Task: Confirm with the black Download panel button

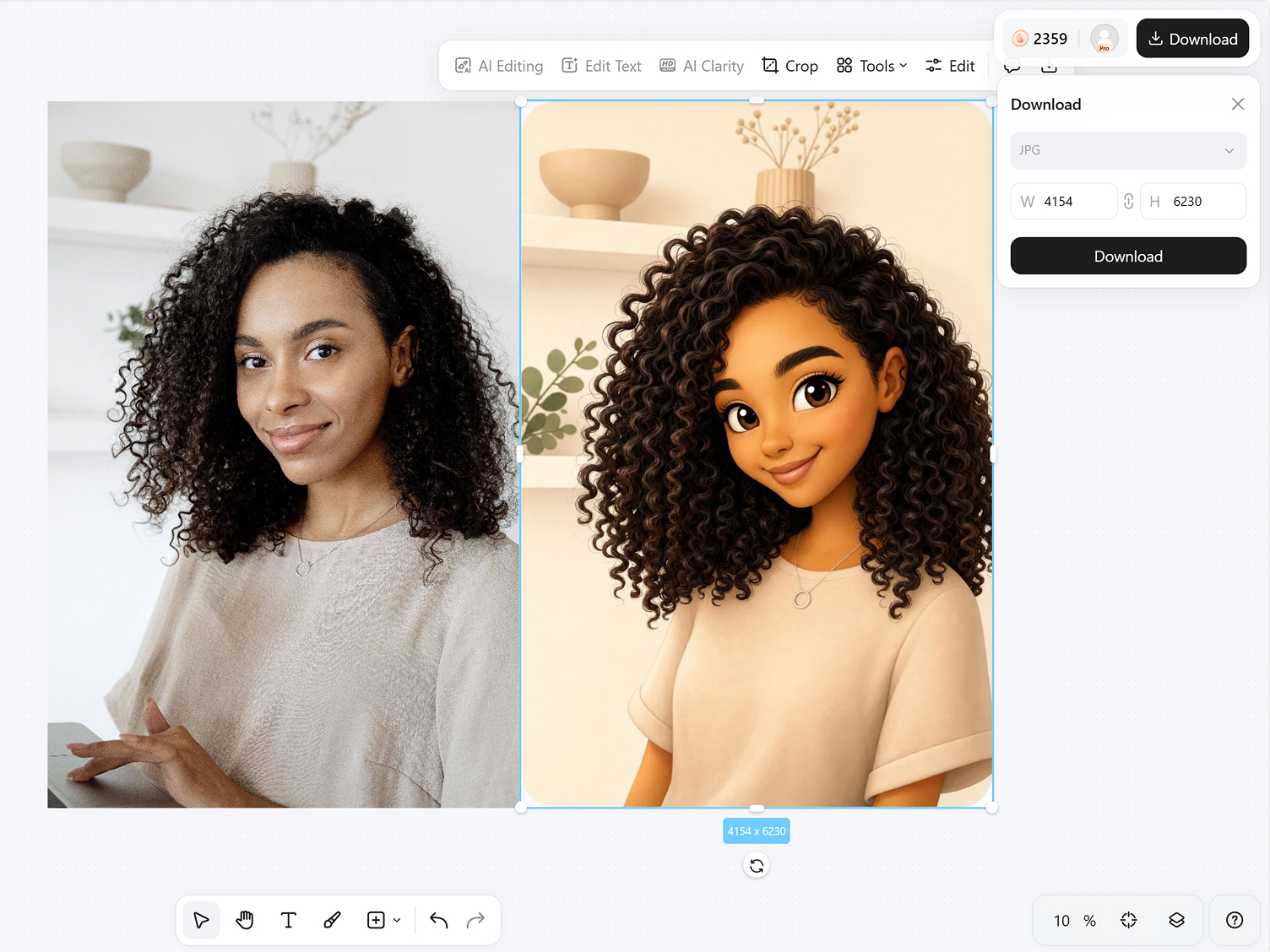Action: point(1128,256)
